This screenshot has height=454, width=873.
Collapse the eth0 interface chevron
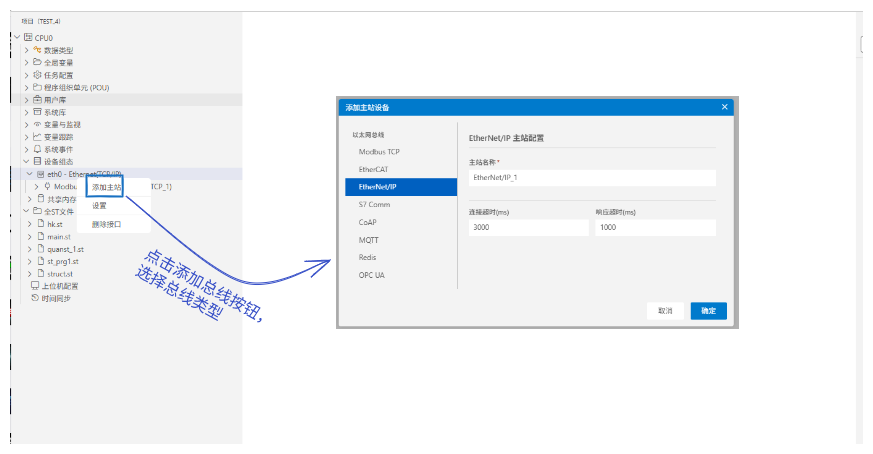tap(30, 174)
